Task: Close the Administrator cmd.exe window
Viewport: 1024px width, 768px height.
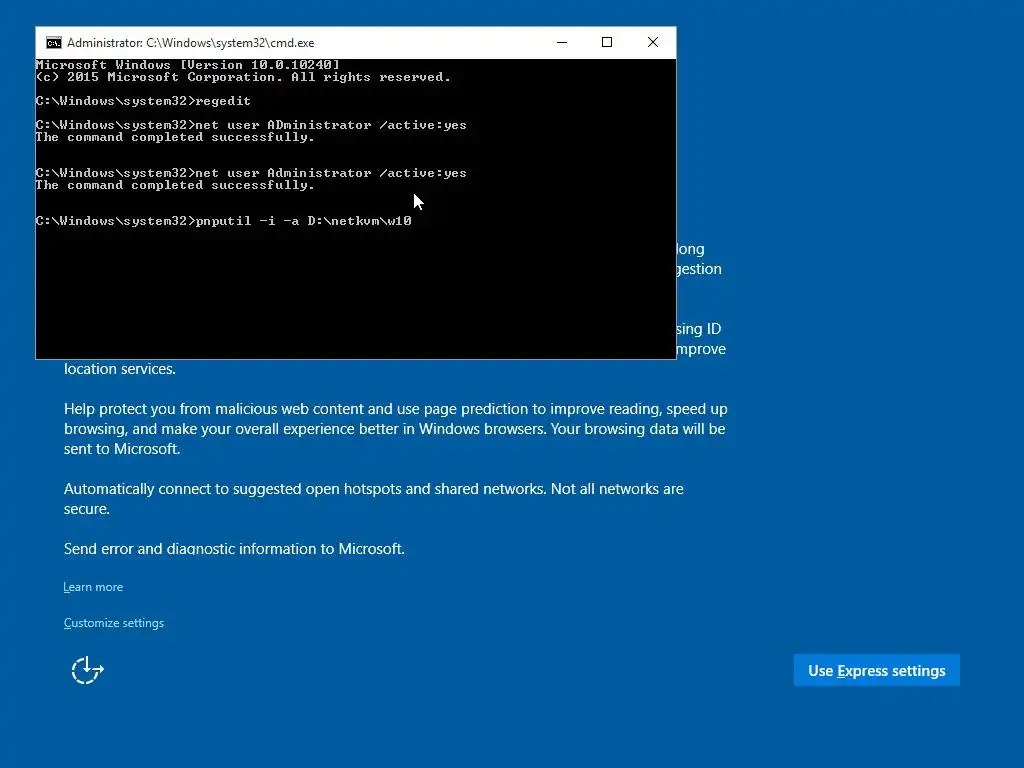Action: pyautogui.click(x=652, y=42)
